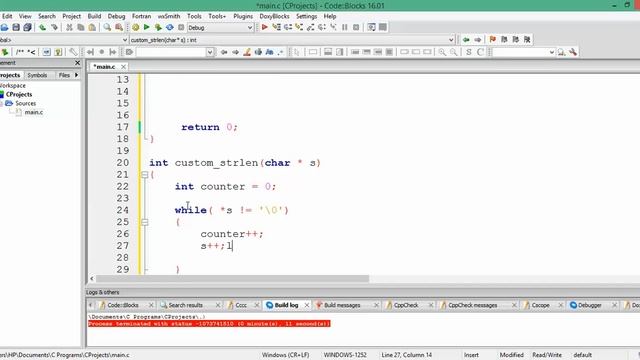
Task: Pause the debugger with break icon
Action: pos(344,27)
